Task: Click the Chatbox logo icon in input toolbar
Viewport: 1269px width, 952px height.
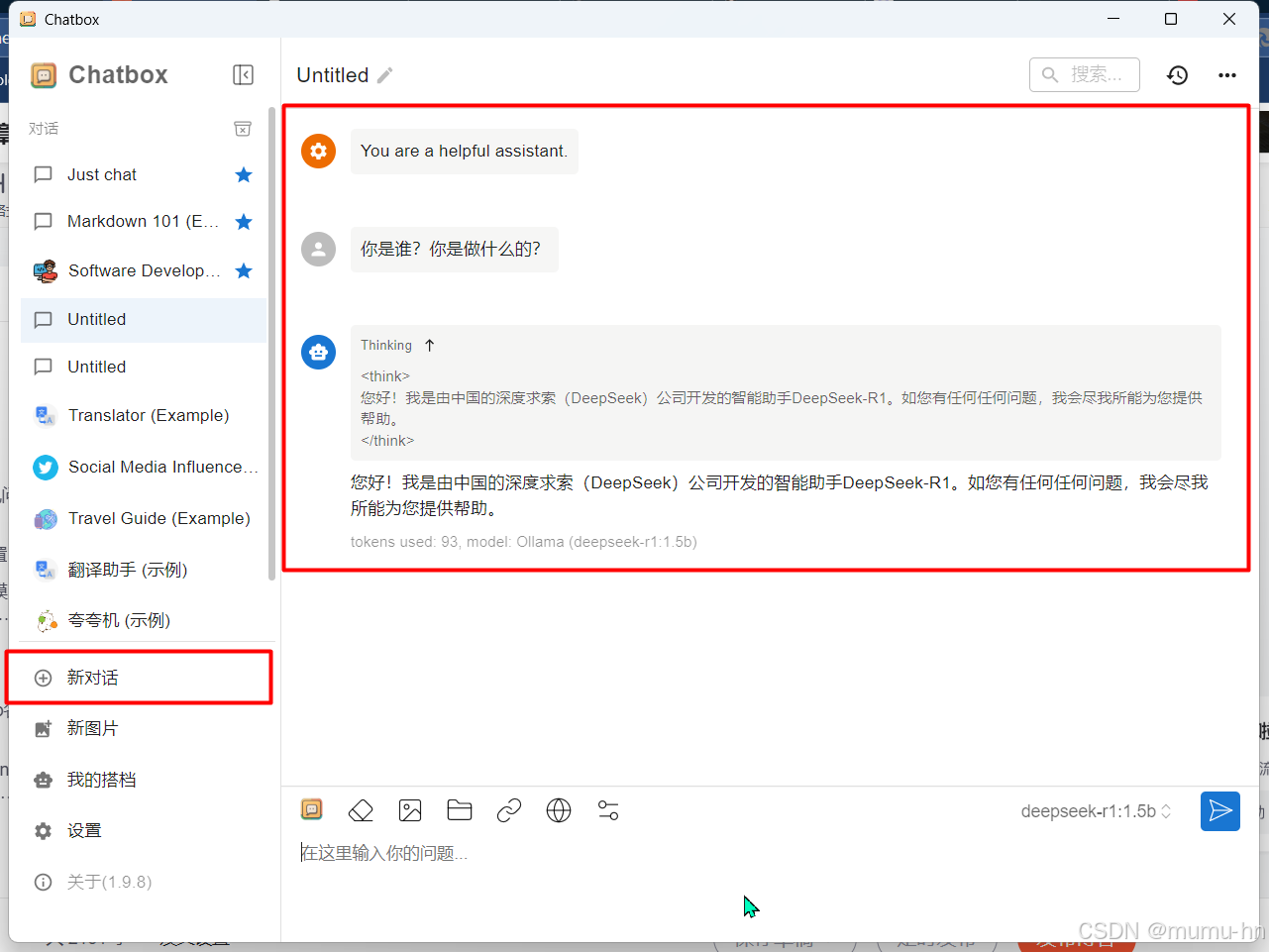Action: [312, 810]
